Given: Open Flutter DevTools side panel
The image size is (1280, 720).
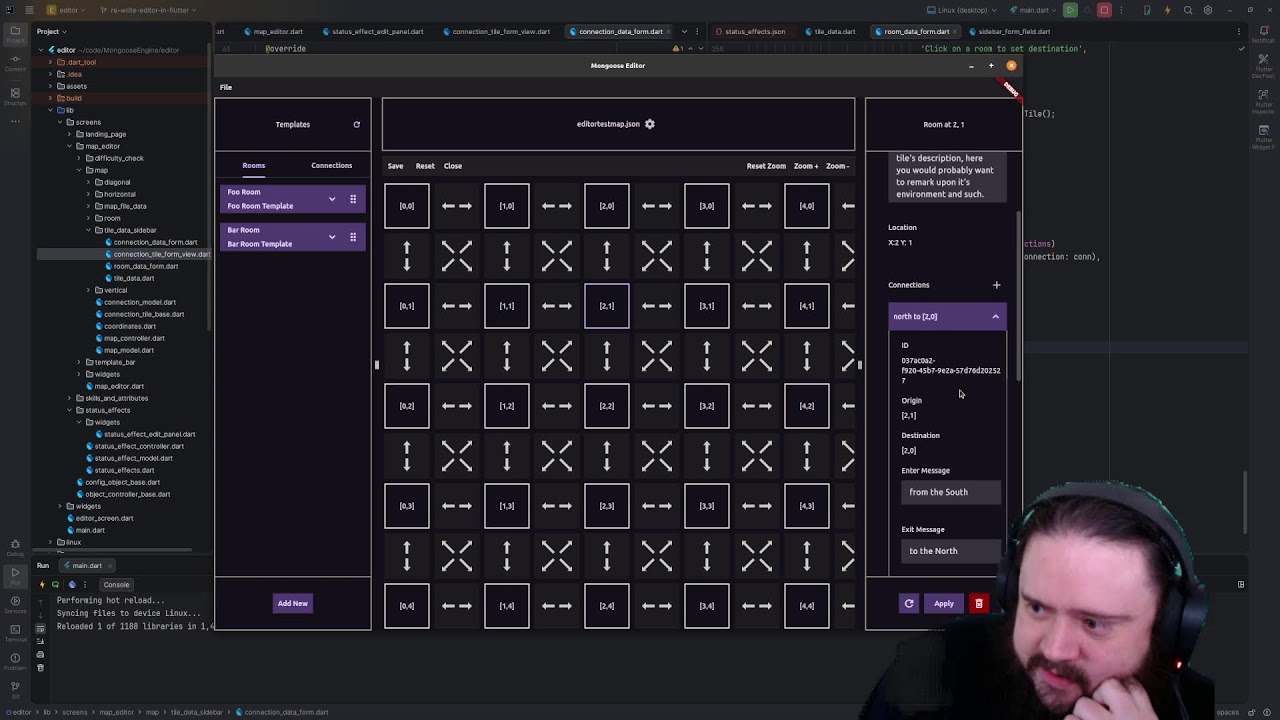Looking at the screenshot, I should click(x=1263, y=66).
